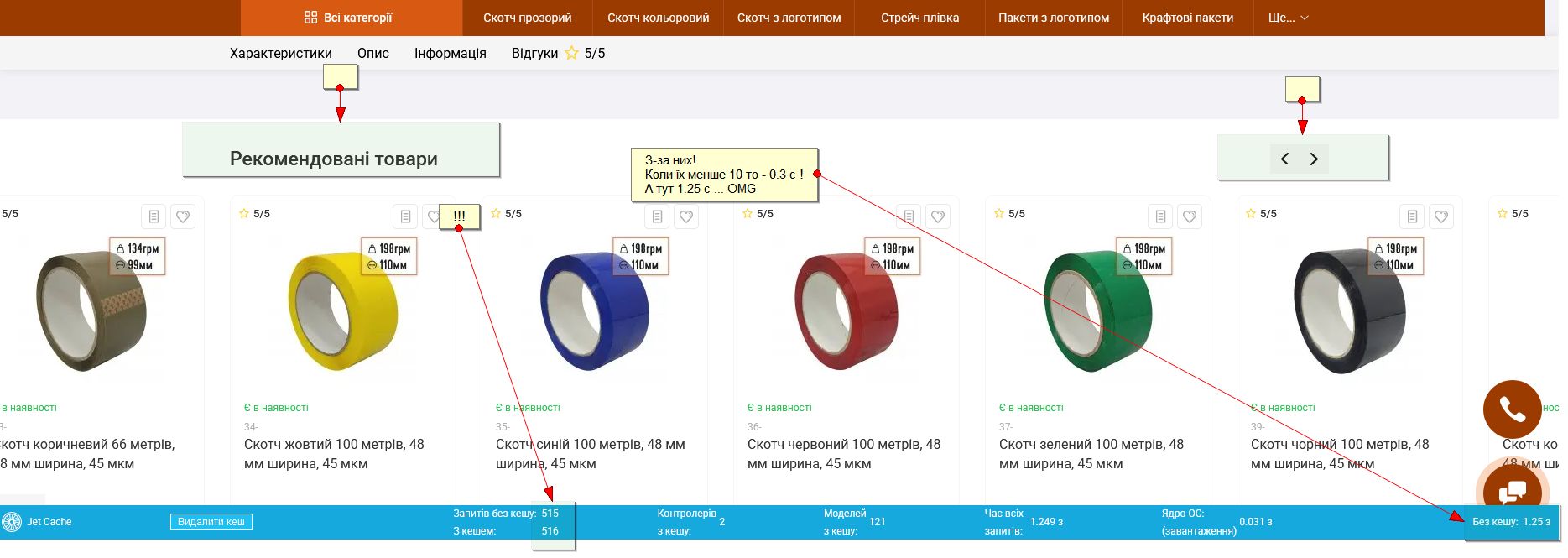The width and height of the screenshot is (1568, 558).
Task: Click yellow tape 198грм weight badge
Action: point(389,248)
